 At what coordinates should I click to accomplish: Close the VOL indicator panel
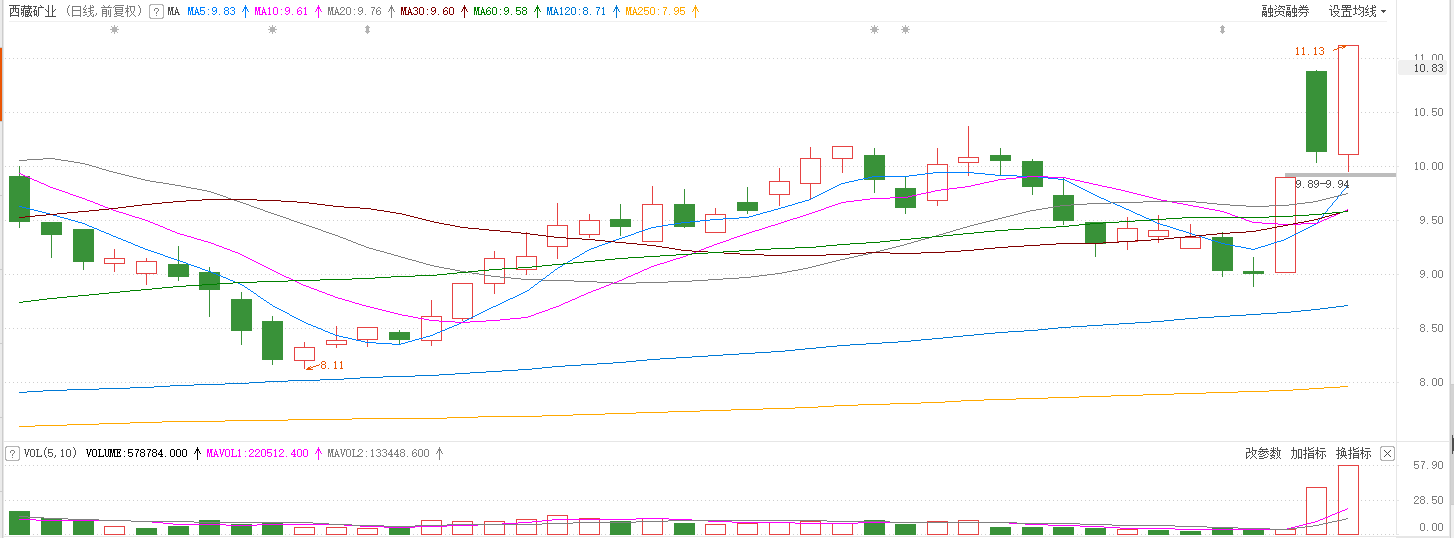coord(1387,453)
